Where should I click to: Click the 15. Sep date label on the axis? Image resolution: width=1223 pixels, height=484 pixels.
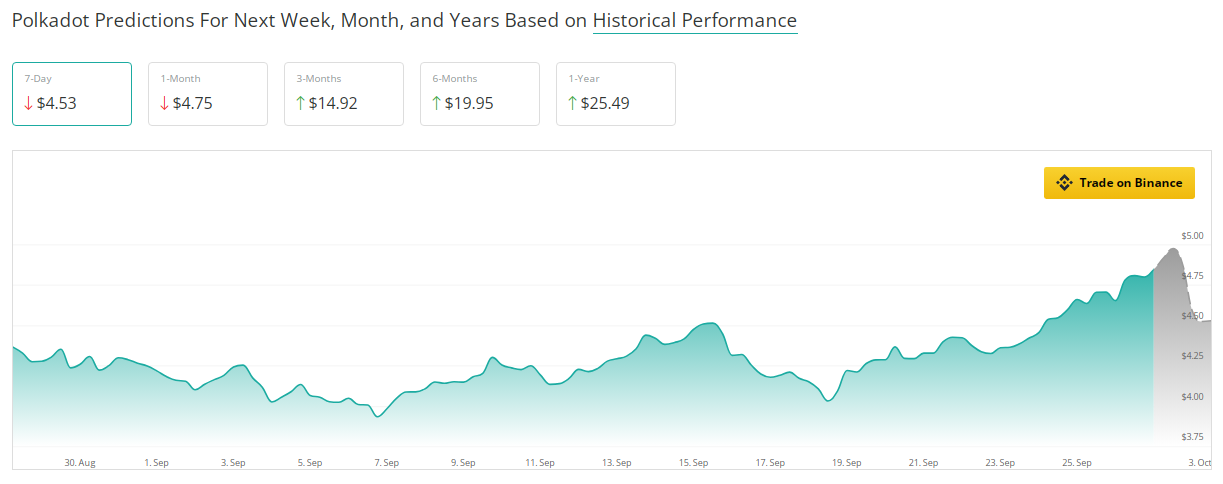[693, 463]
